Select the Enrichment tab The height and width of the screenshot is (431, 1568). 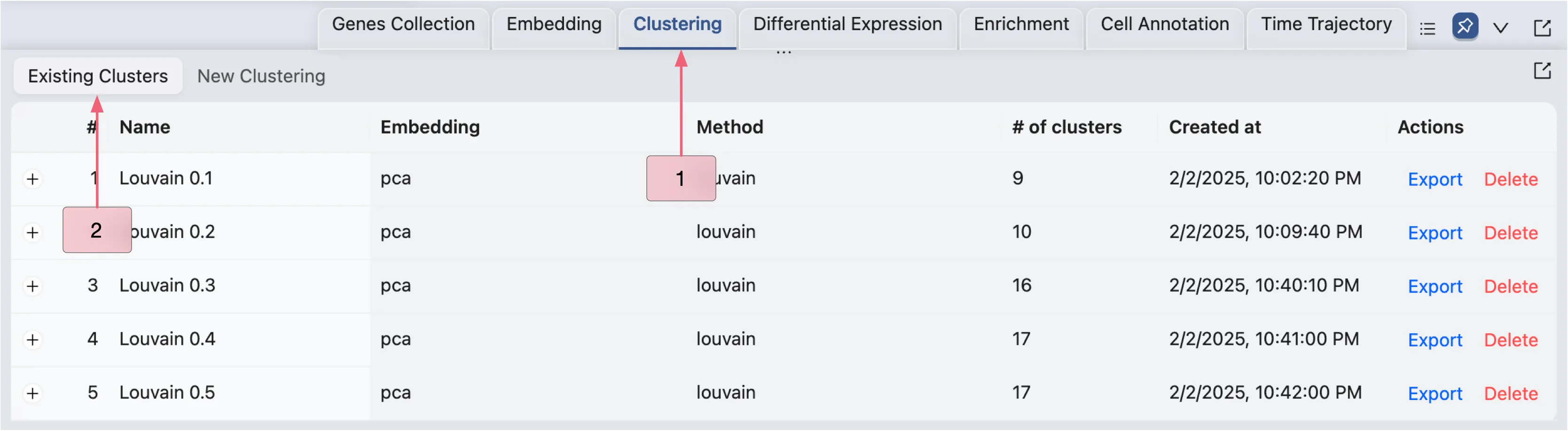click(x=1021, y=24)
